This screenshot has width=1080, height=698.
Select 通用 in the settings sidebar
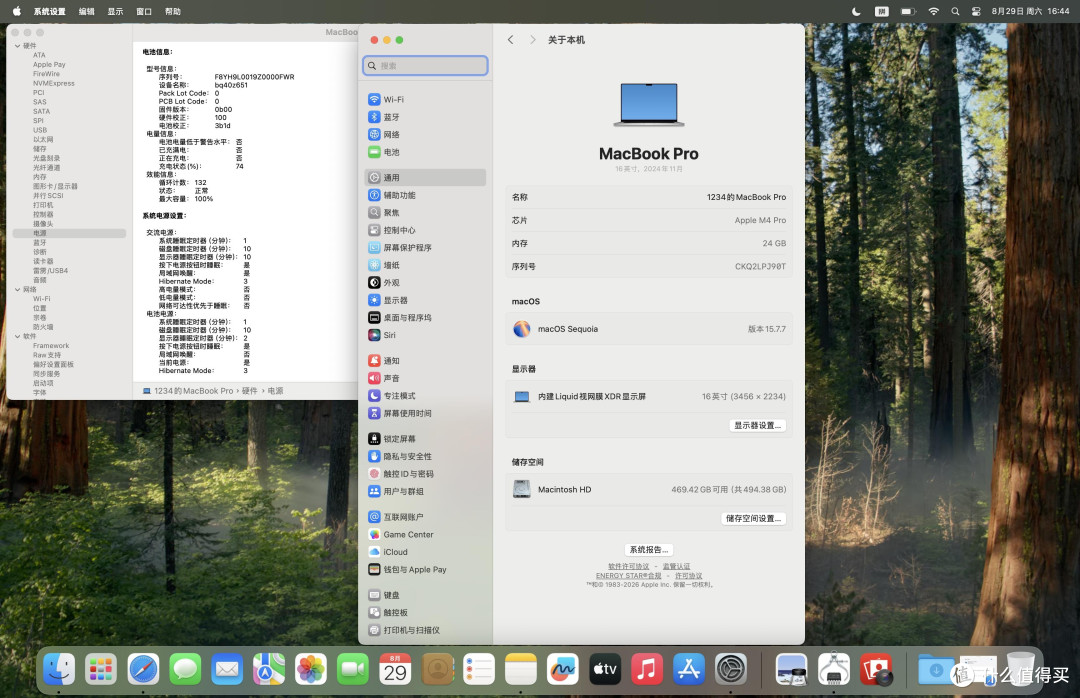425,178
